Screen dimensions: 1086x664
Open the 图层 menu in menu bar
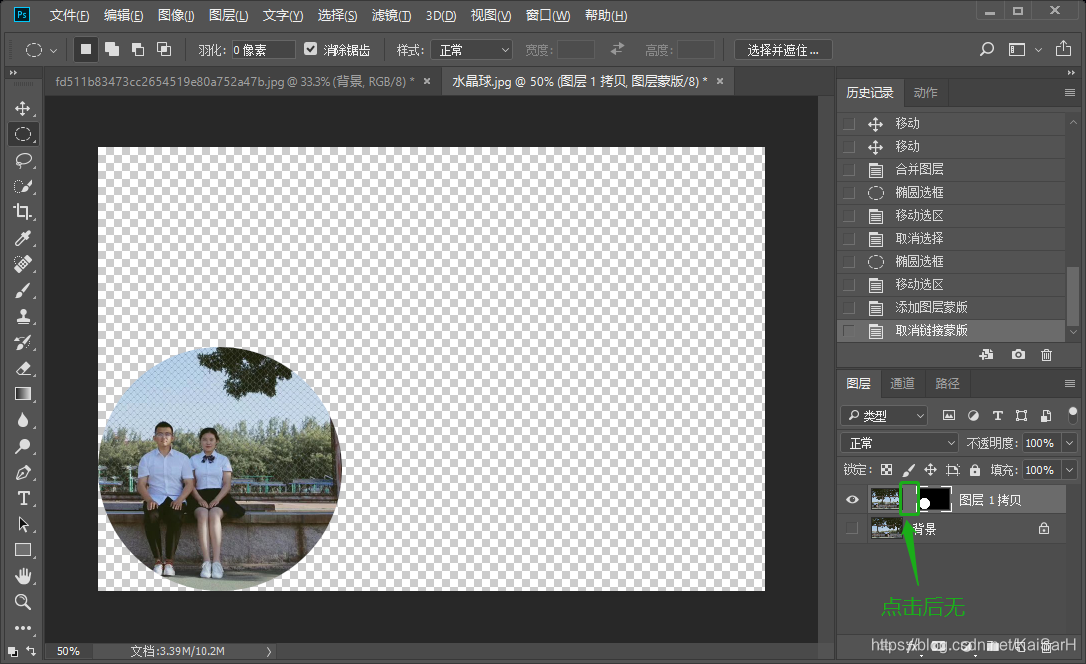click(x=229, y=15)
